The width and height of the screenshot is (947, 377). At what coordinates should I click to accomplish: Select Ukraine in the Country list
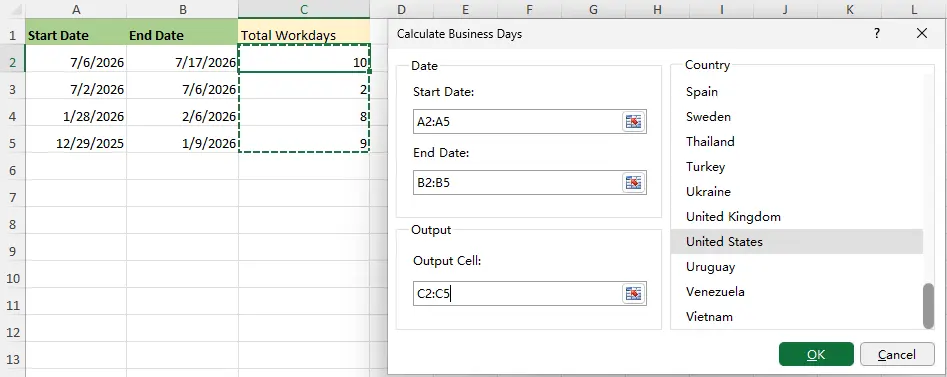[x=797, y=192]
